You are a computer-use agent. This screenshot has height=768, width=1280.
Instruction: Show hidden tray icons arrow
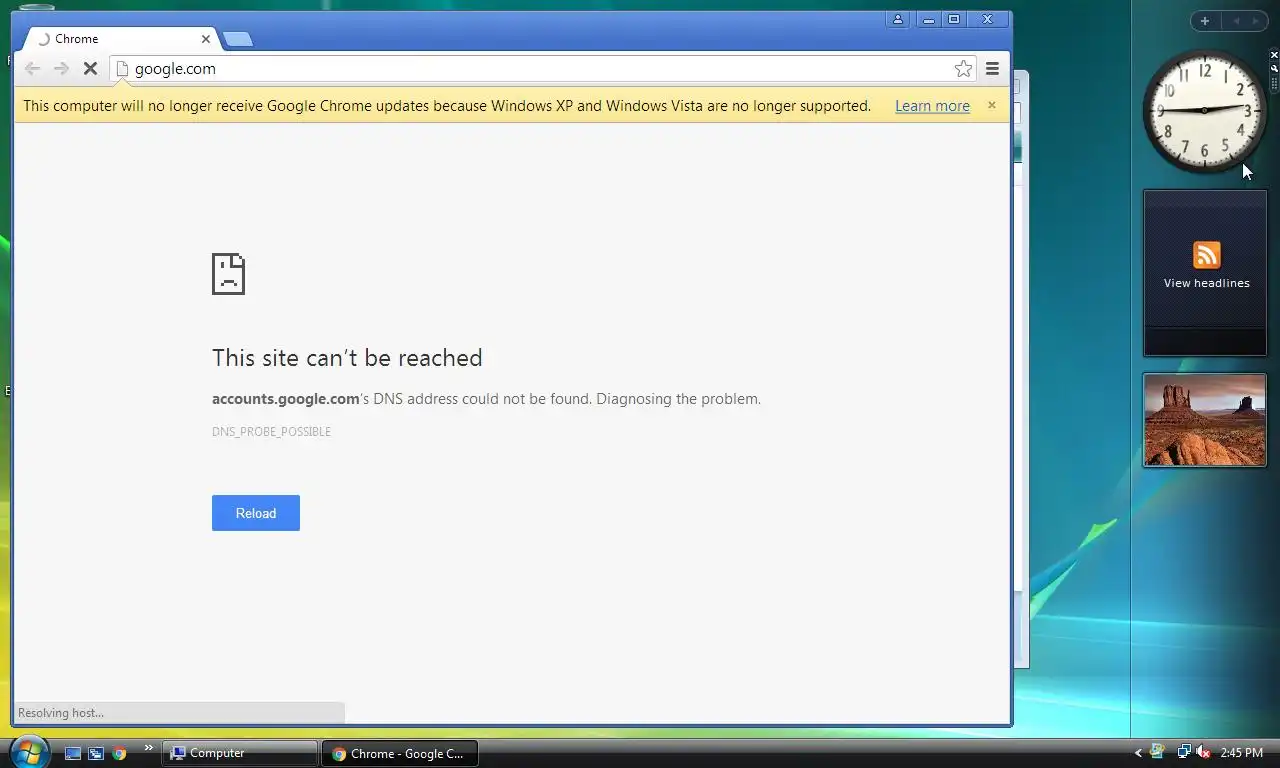pyautogui.click(x=1138, y=753)
